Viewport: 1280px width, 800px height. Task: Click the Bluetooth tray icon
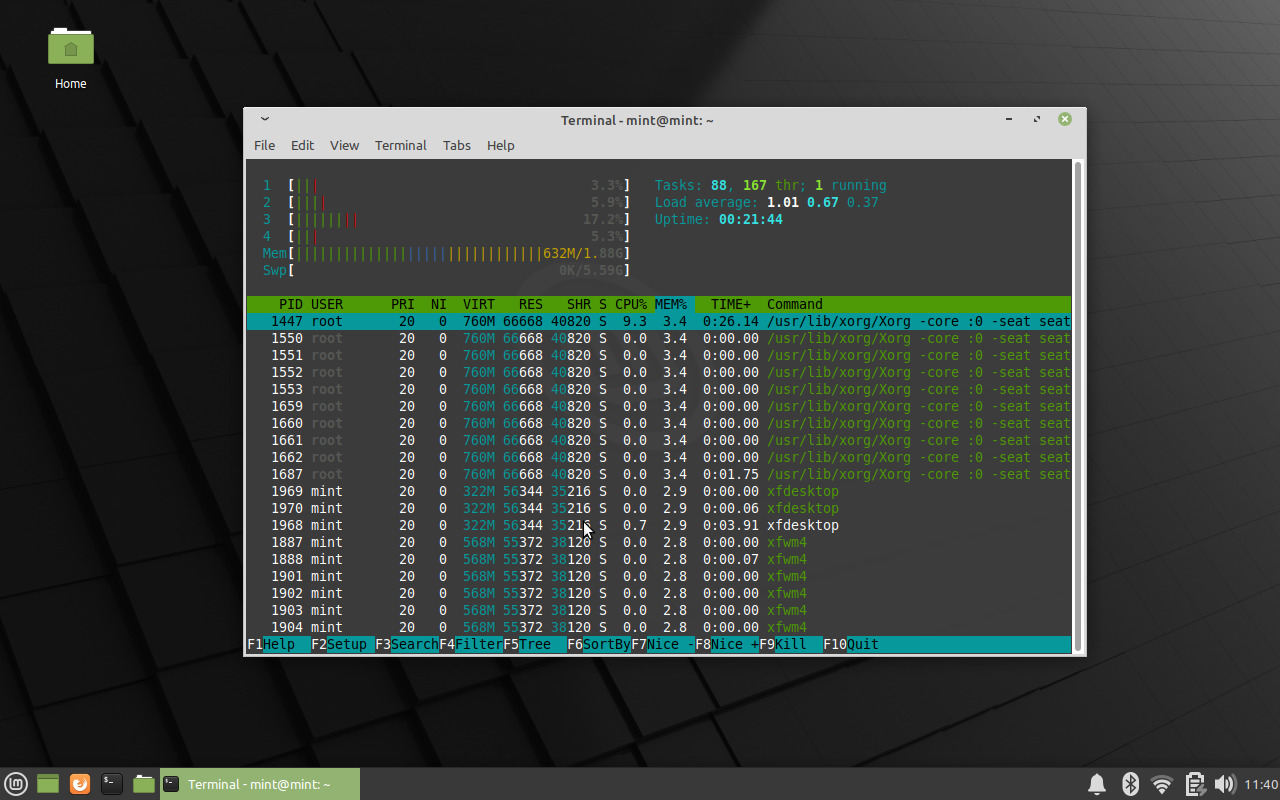[1129, 784]
